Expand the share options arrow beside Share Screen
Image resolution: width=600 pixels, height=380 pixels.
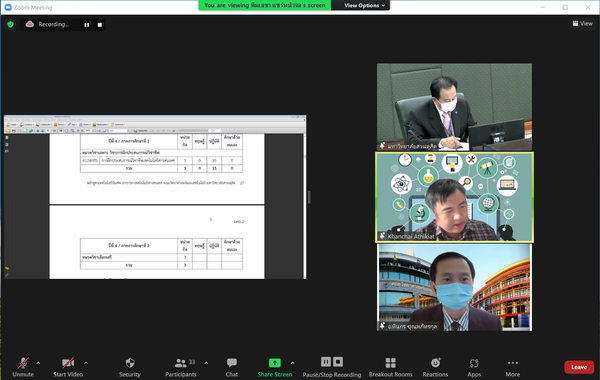(x=292, y=363)
